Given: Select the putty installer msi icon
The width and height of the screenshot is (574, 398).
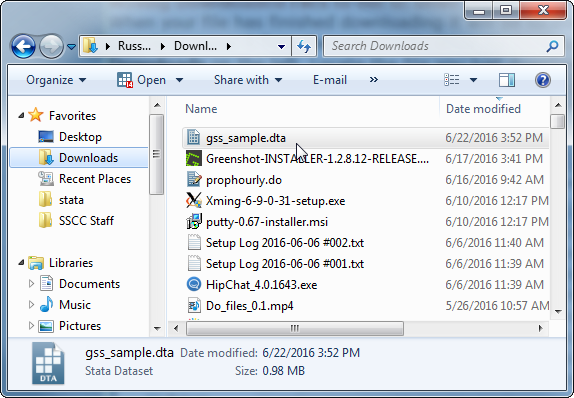Looking at the screenshot, I should coord(194,222).
